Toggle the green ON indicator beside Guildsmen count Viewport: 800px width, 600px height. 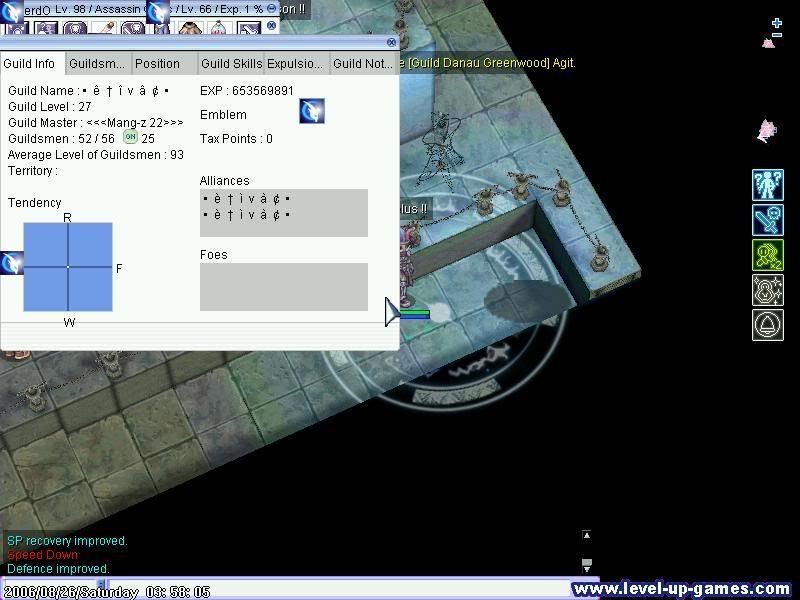tap(129, 138)
